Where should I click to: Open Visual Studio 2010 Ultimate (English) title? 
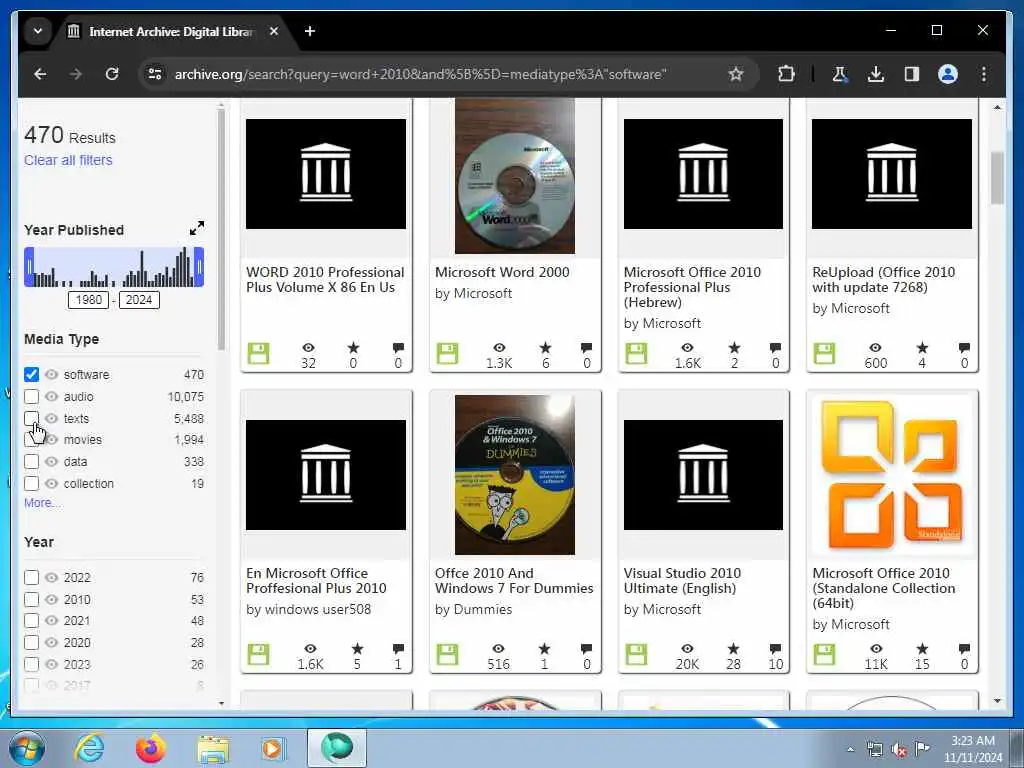coord(682,581)
